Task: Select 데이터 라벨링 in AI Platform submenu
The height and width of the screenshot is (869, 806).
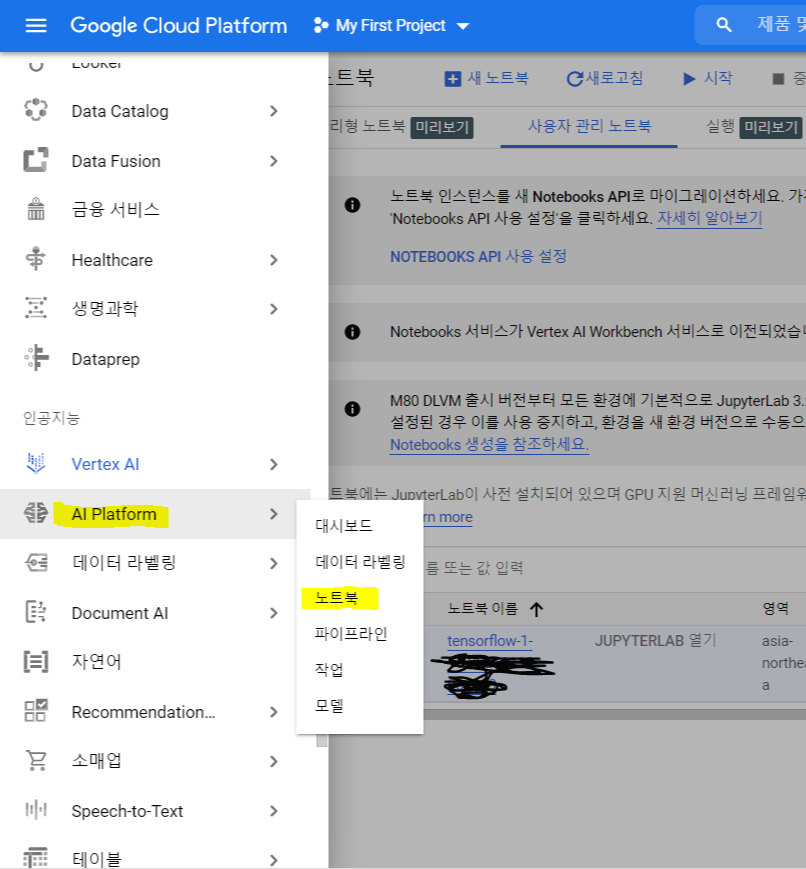Action: [360, 561]
